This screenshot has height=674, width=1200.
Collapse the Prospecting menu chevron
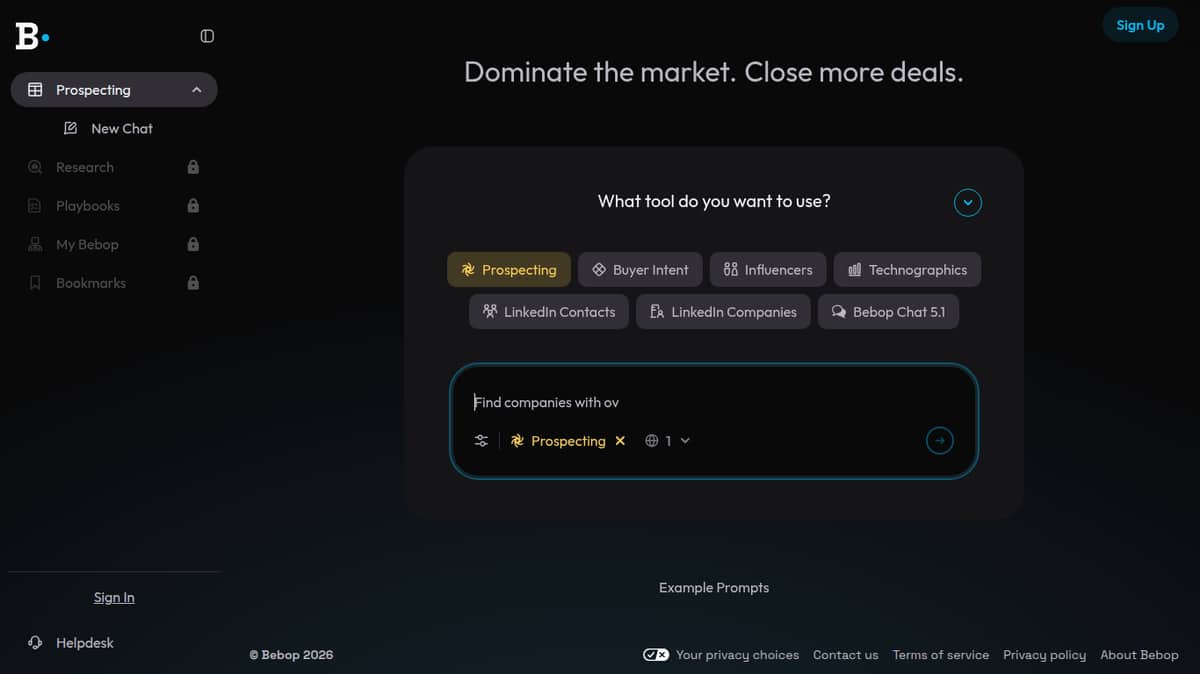pyautogui.click(x=197, y=90)
